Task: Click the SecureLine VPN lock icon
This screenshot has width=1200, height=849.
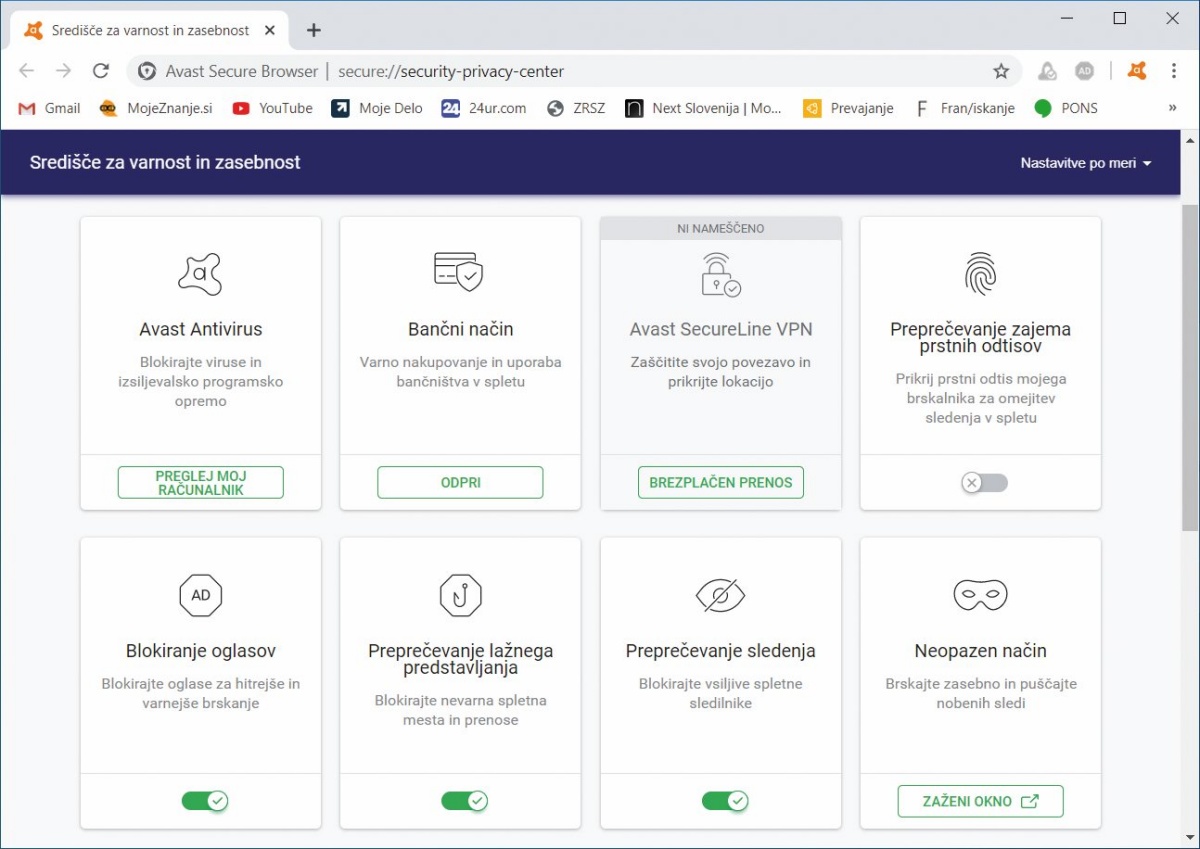Action: [x=720, y=274]
